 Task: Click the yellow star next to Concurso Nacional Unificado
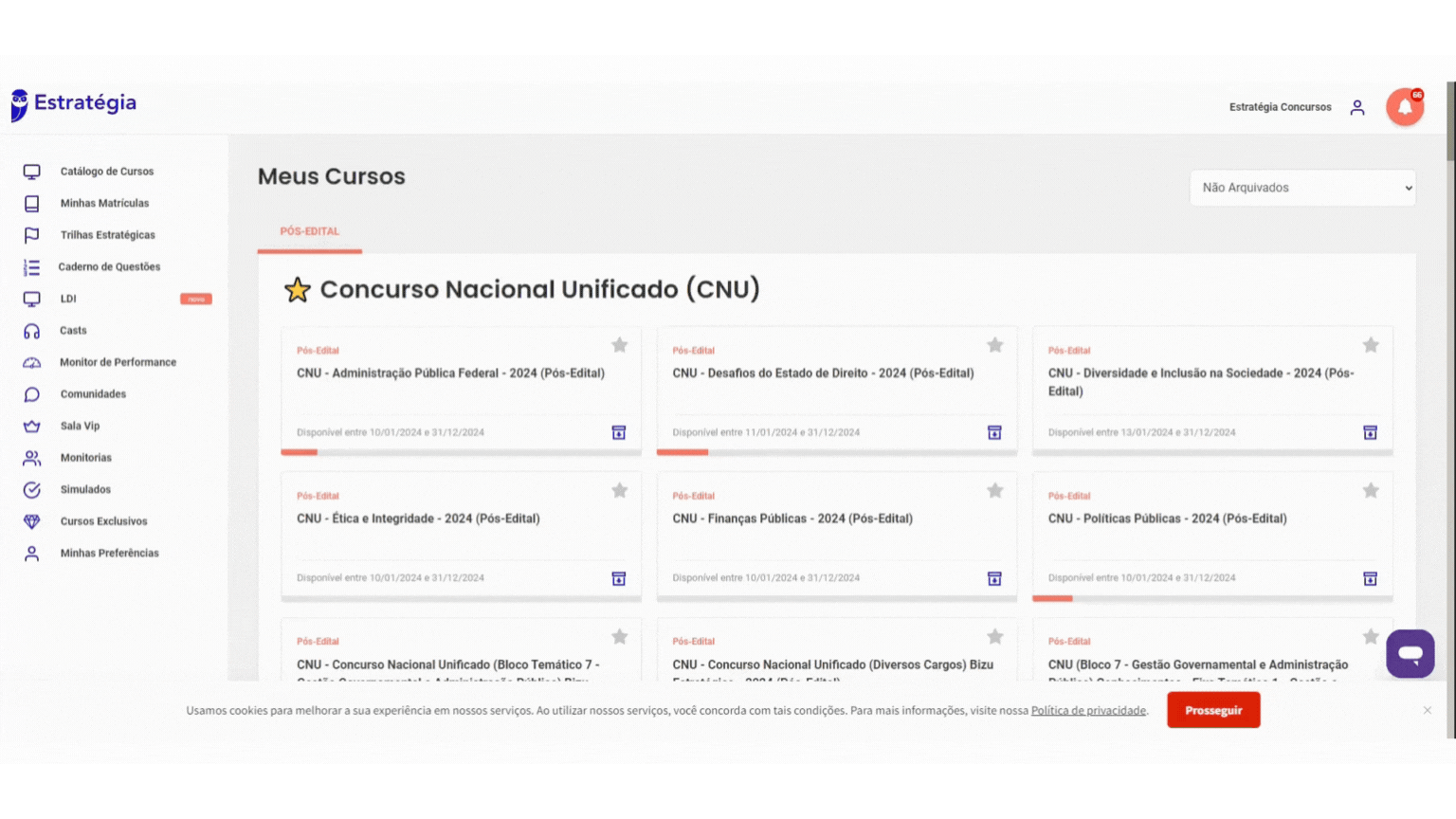[298, 289]
